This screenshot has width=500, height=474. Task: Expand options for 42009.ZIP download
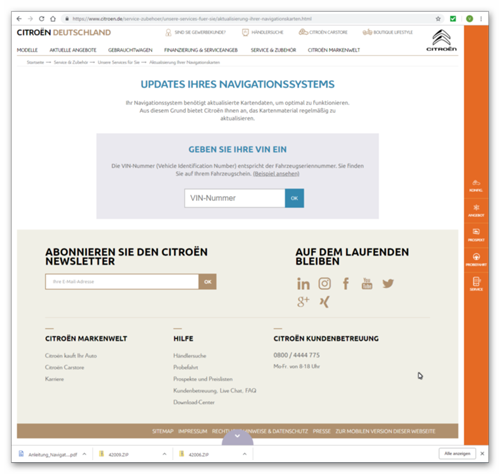pyautogui.click(x=164, y=454)
